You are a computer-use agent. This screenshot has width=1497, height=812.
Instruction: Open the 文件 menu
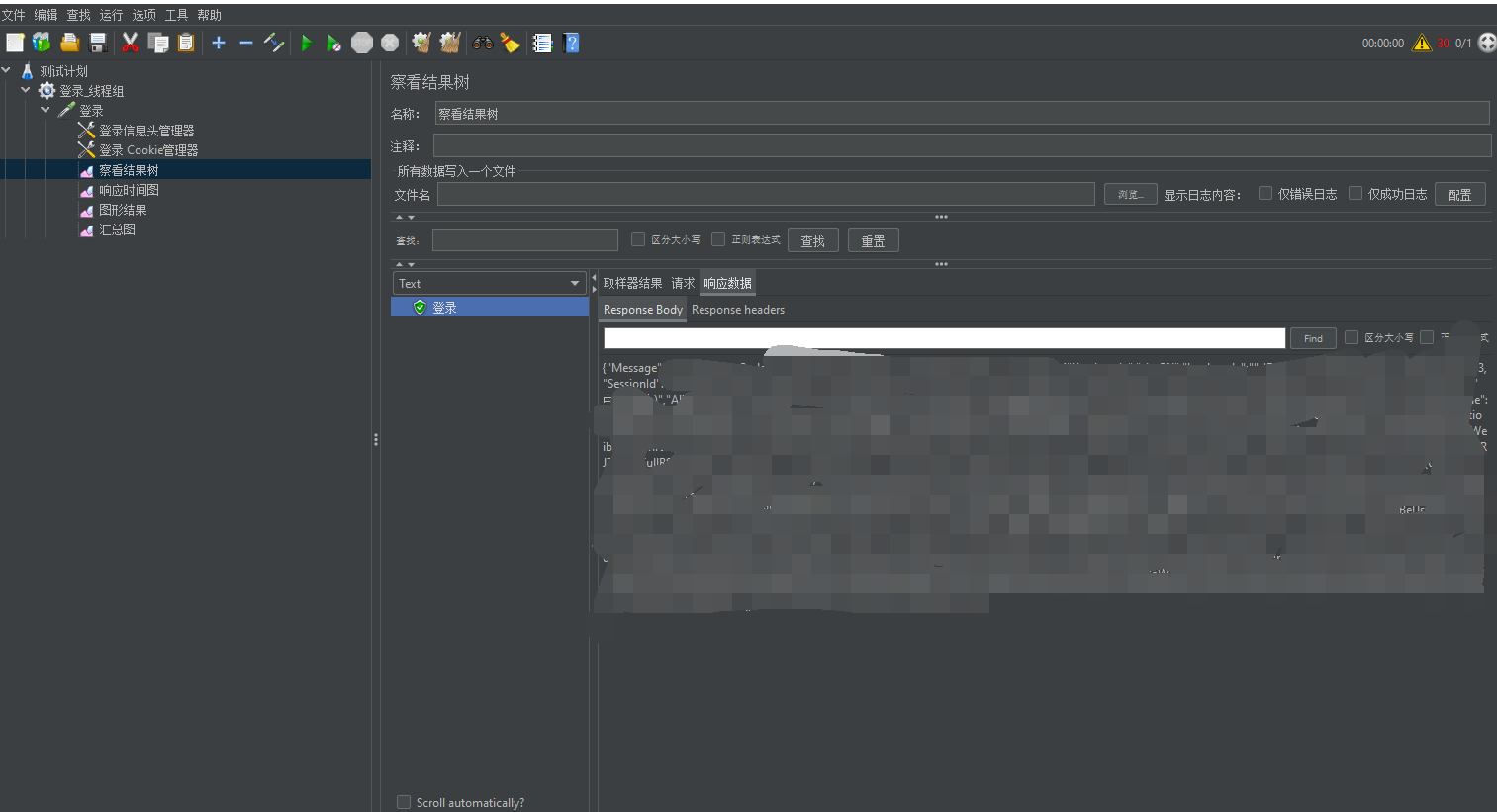pos(14,15)
